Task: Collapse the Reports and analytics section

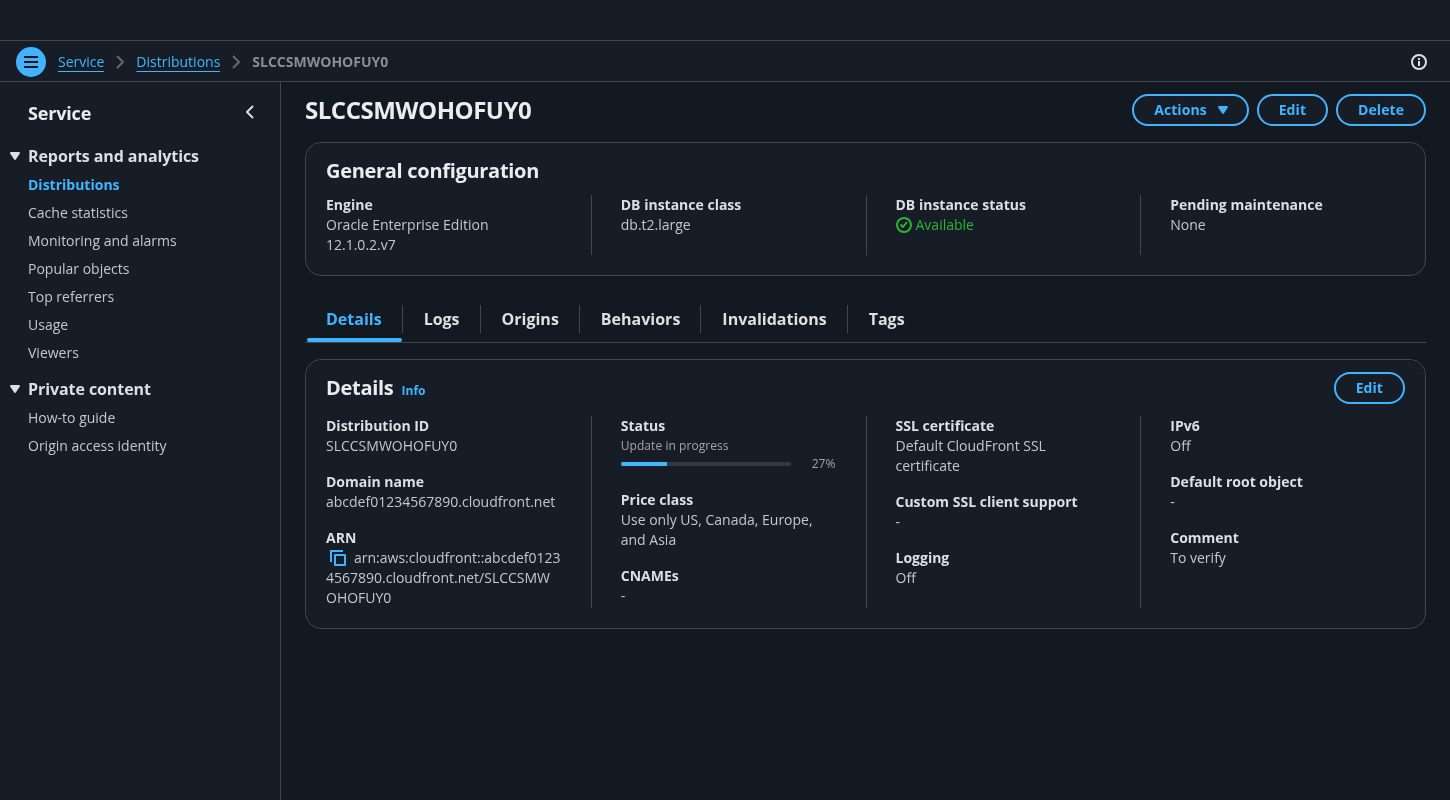Action: (15, 156)
